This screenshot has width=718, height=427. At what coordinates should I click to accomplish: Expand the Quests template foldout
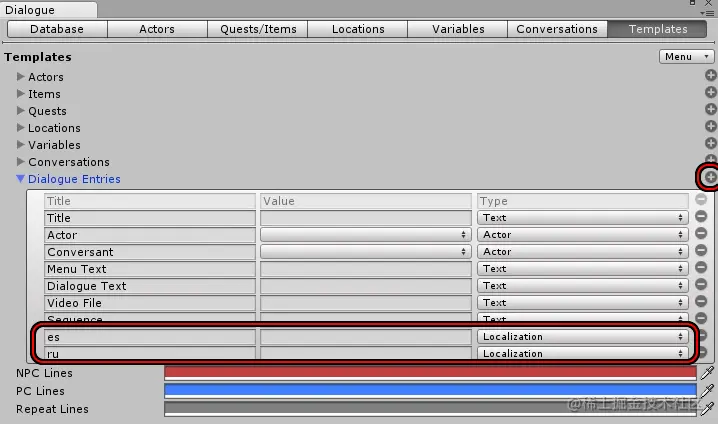coord(21,110)
